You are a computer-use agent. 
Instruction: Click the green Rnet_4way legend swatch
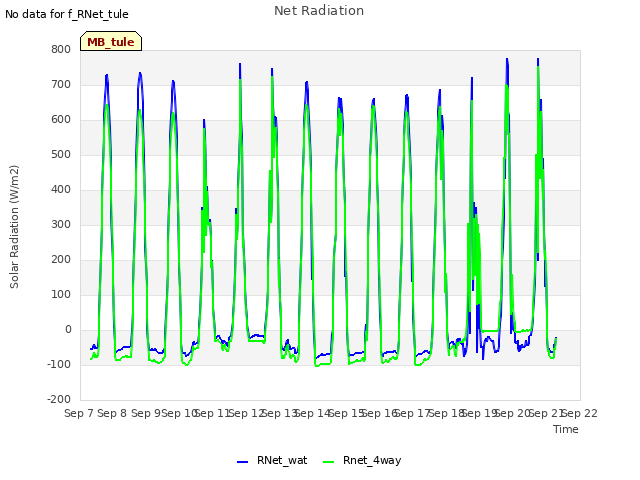[329, 462]
